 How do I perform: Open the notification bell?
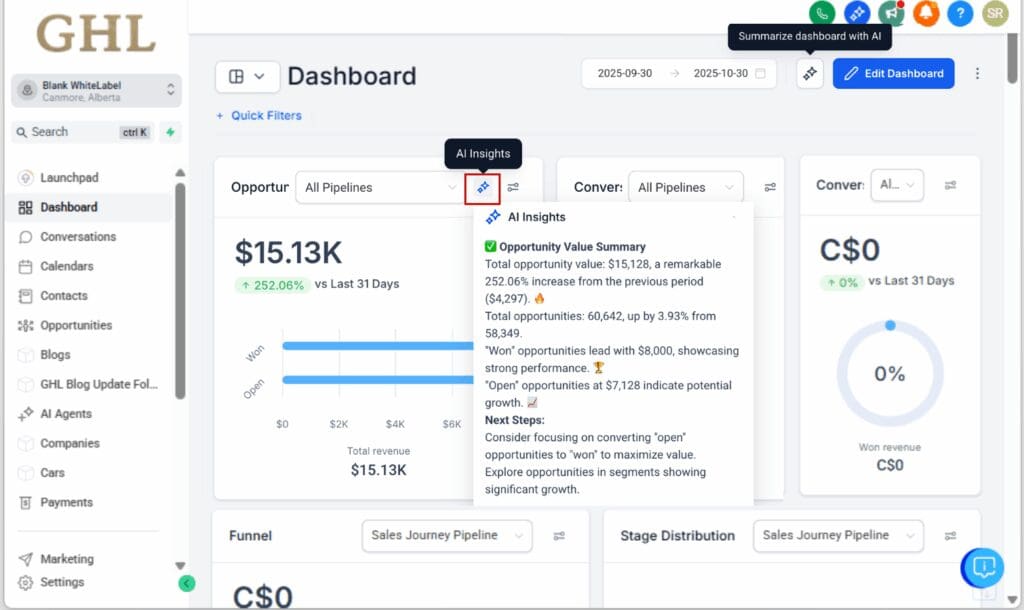(927, 14)
